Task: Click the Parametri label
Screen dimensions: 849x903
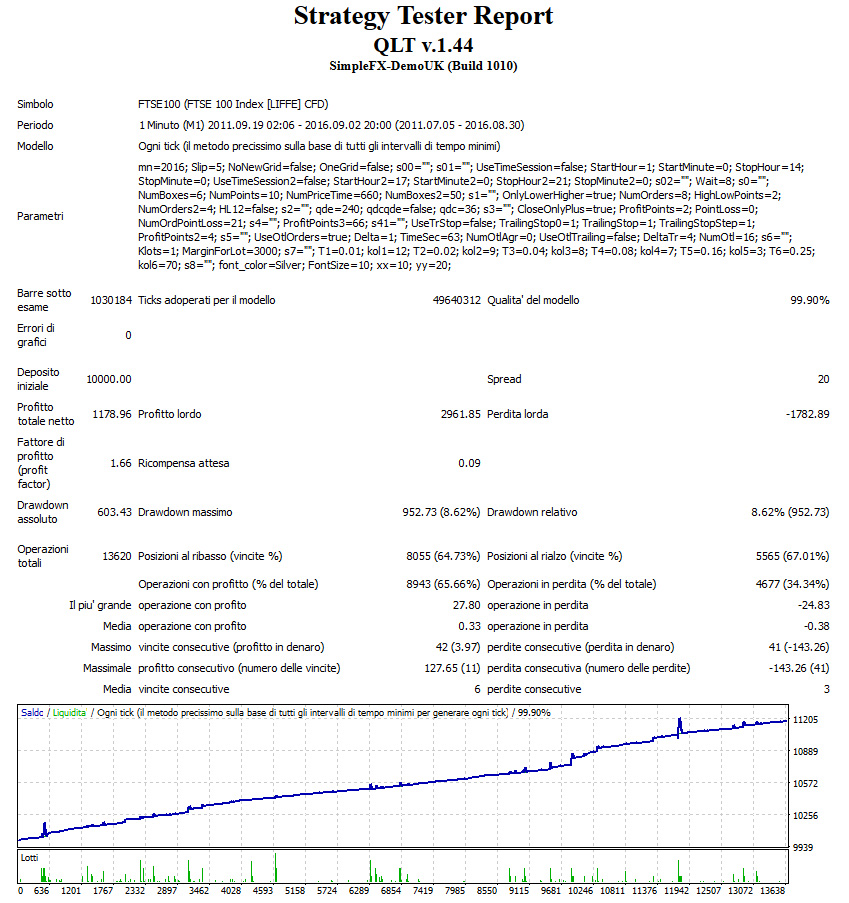Action: point(40,216)
